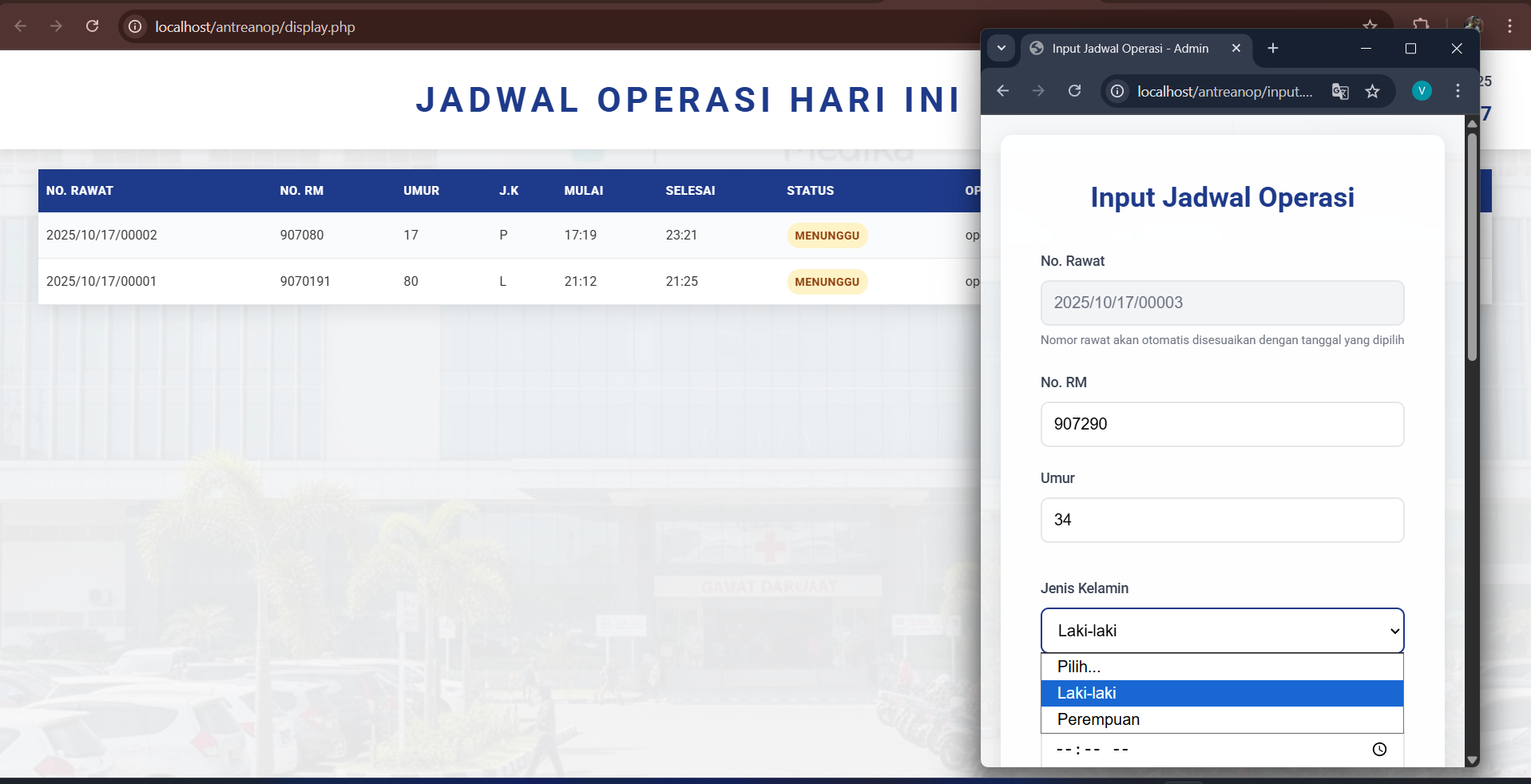Open the clock time picker icon

[x=1379, y=749]
